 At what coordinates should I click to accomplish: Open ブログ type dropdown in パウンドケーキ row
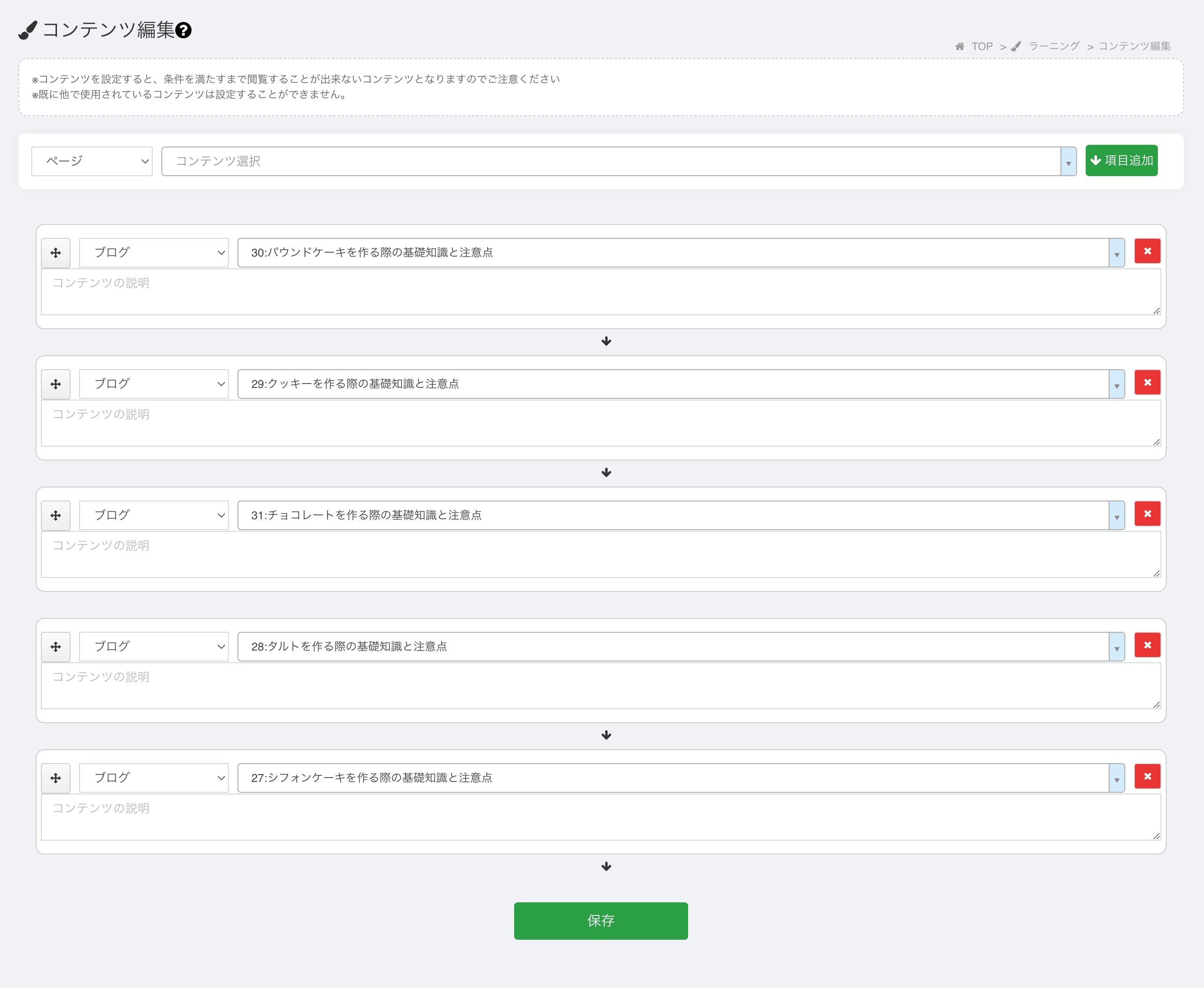point(154,253)
